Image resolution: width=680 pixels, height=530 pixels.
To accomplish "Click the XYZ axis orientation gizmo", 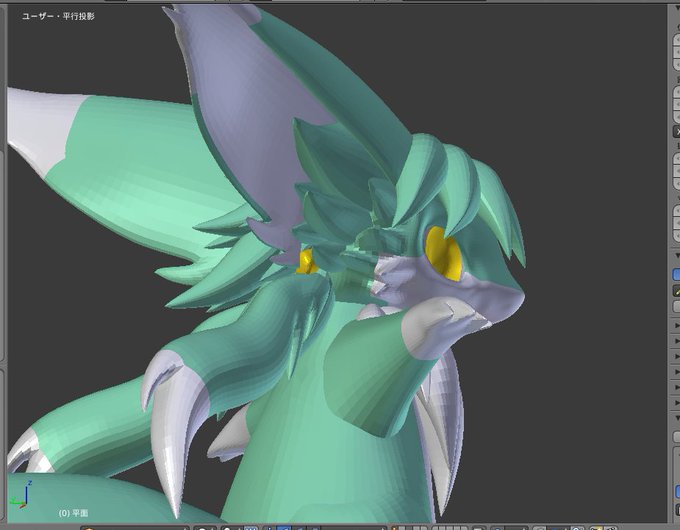I will pyautogui.click(x=21, y=494).
